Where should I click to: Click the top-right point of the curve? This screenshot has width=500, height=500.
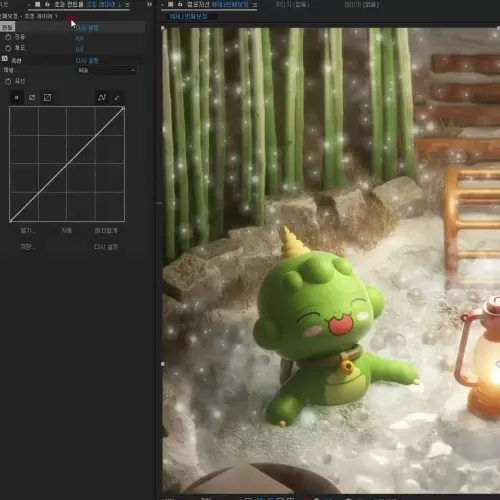[x=123, y=108]
